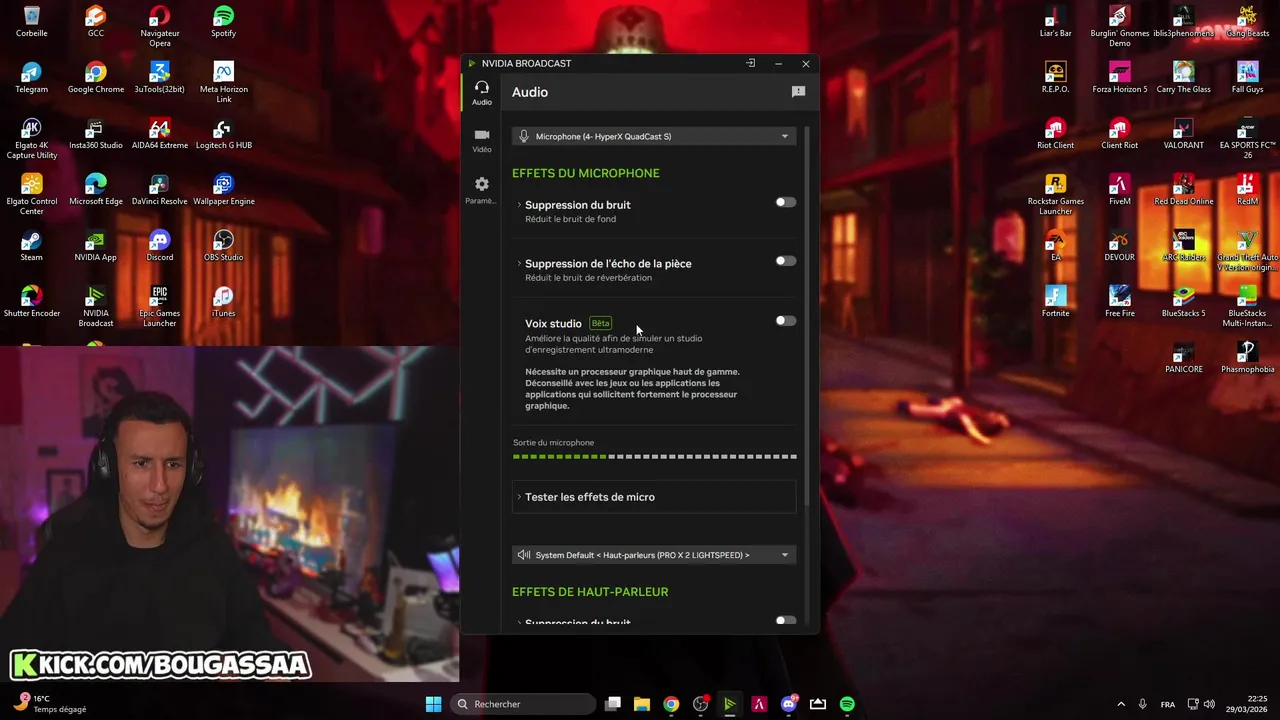This screenshot has height=720, width=1280.
Task: Select the Meta Horizon Link desktop icon
Action: click(224, 82)
